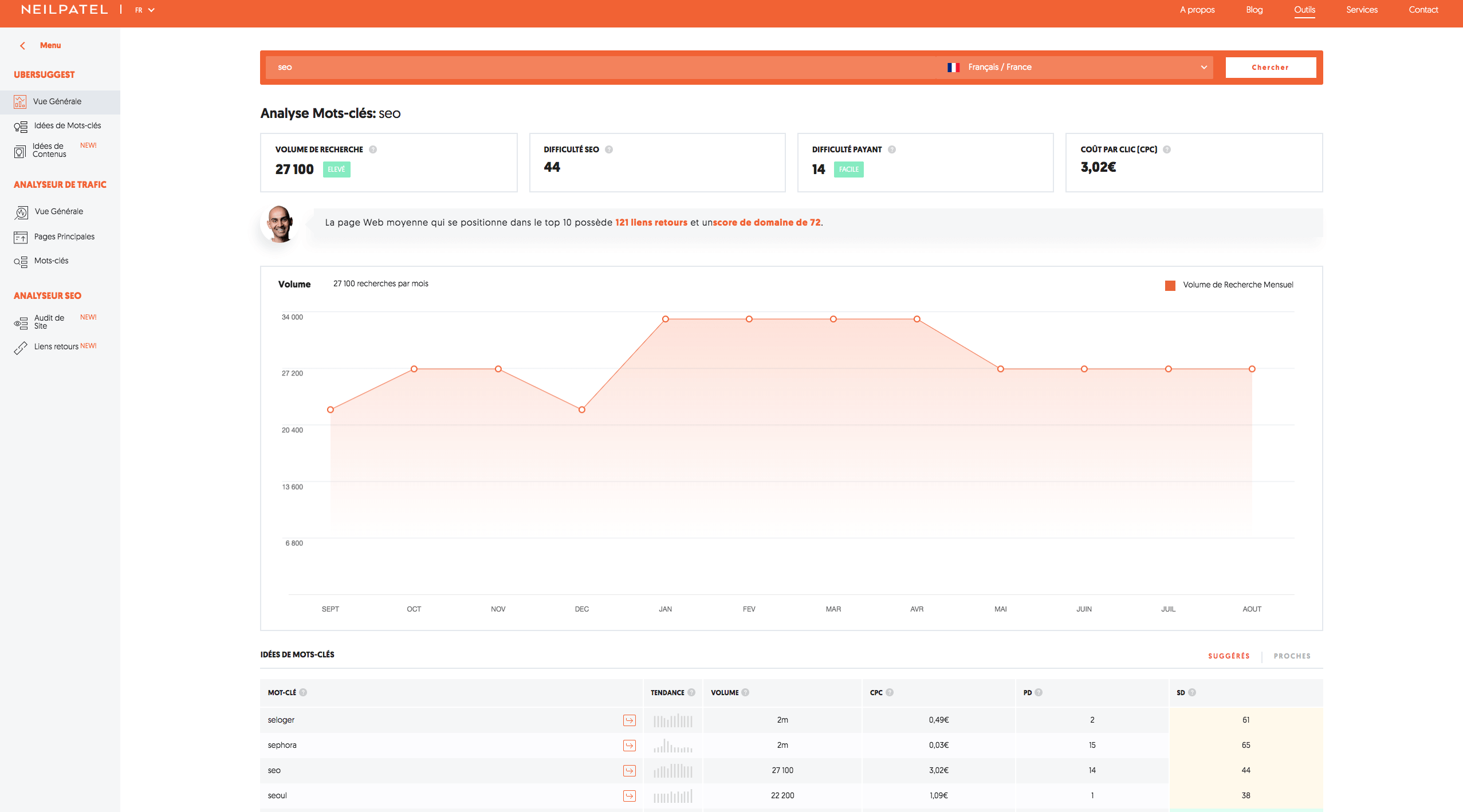The image size is (1463, 812).
Task: Click the help icon next to SD header
Action: click(x=1192, y=692)
